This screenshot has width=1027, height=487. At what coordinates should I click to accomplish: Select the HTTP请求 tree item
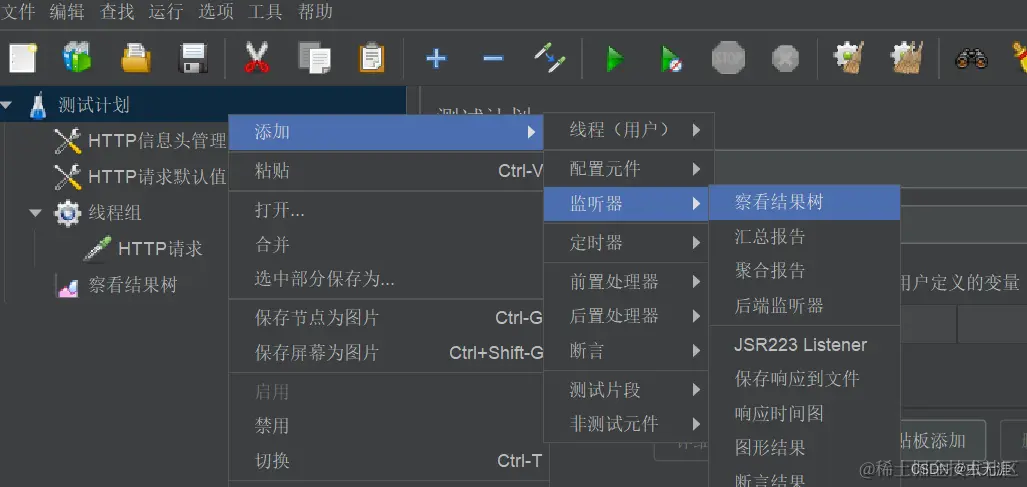pyautogui.click(x=160, y=249)
